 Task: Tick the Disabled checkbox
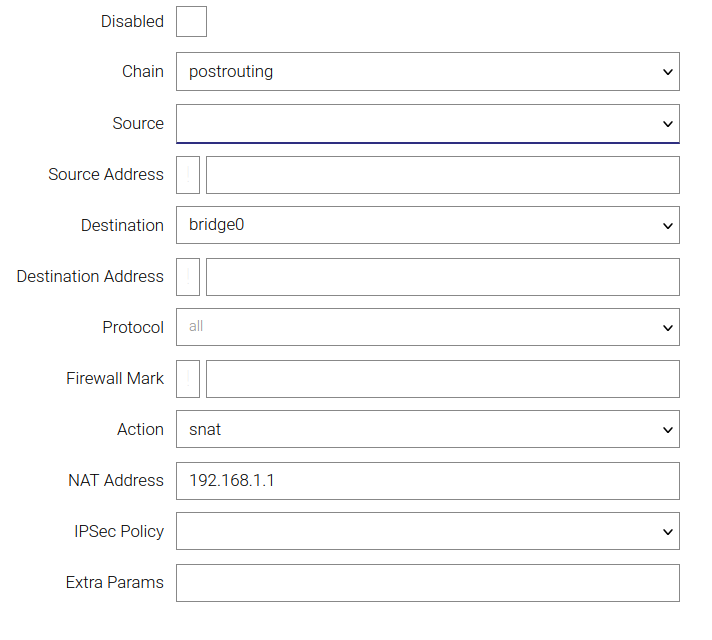tap(191, 21)
